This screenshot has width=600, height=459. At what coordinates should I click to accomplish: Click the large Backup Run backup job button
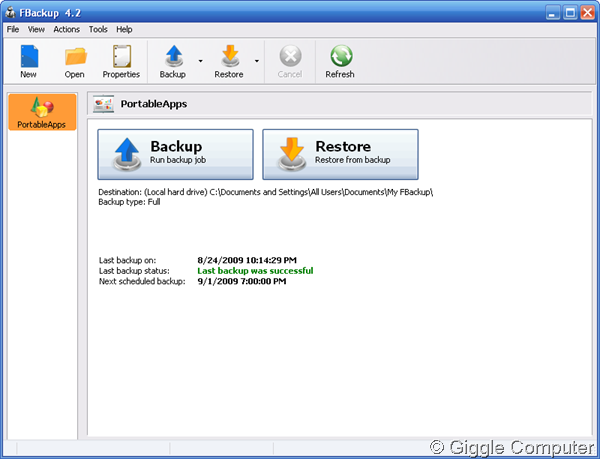tap(176, 154)
